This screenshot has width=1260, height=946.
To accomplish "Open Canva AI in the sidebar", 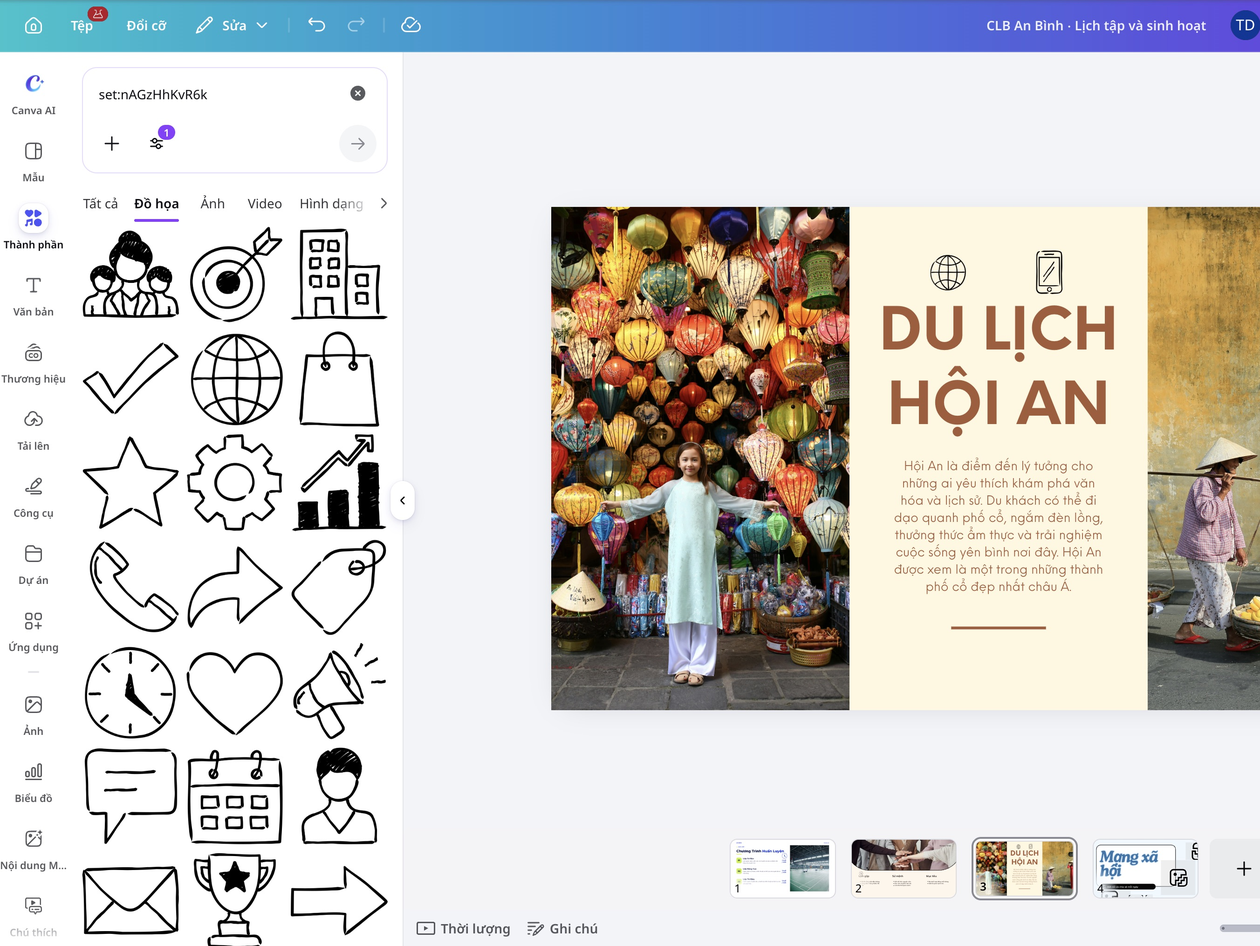I will [x=33, y=93].
